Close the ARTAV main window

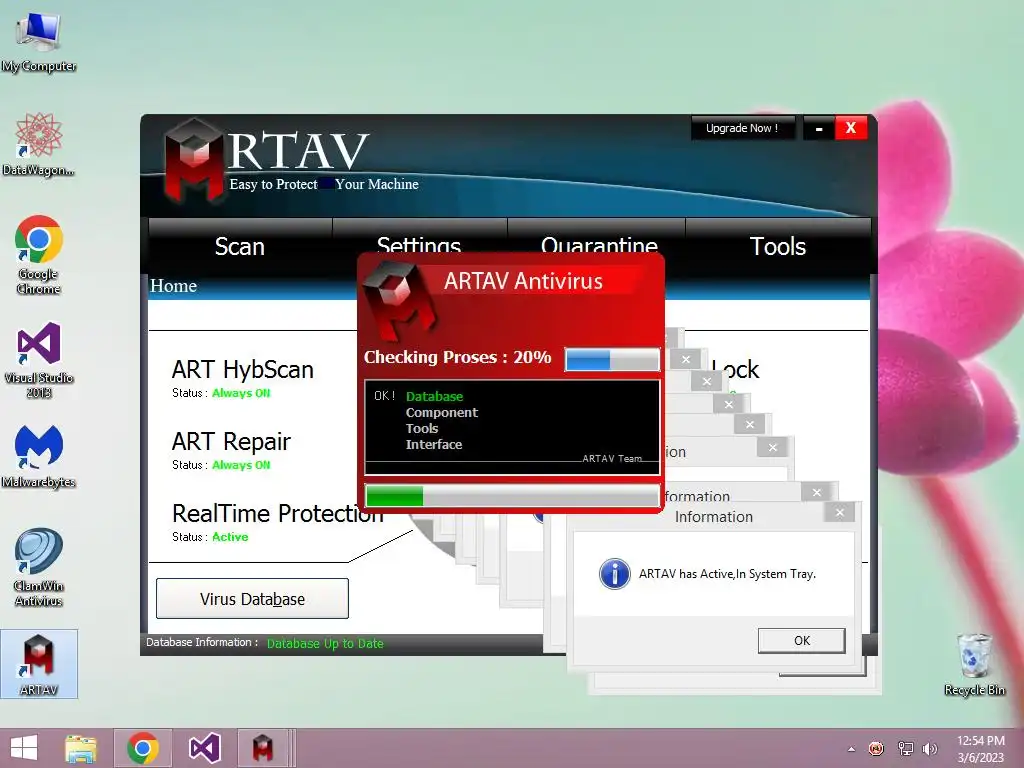[x=851, y=128]
